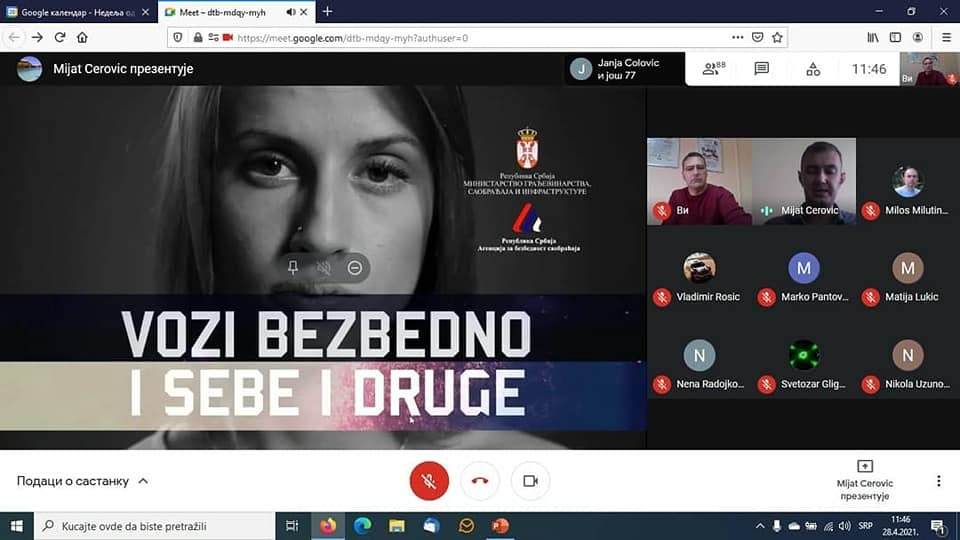Toggle microphone with red mute button
Image resolution: width=960 pixels, height=540 pixels.
(429, 481)
